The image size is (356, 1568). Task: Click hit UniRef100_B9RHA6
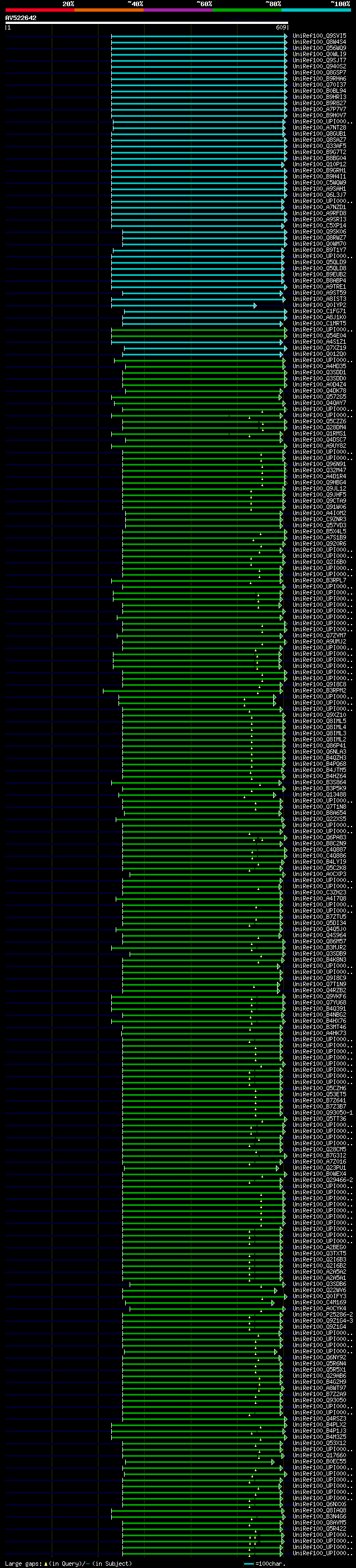click(x=319, y=78)
